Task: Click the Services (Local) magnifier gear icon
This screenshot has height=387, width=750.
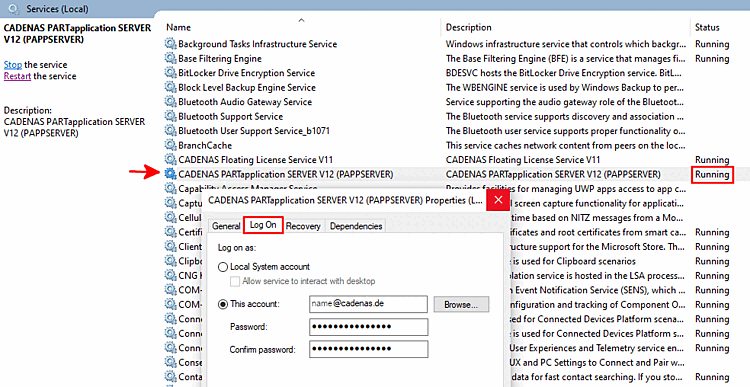Action: pyautogui.click(x=14, y=9)
